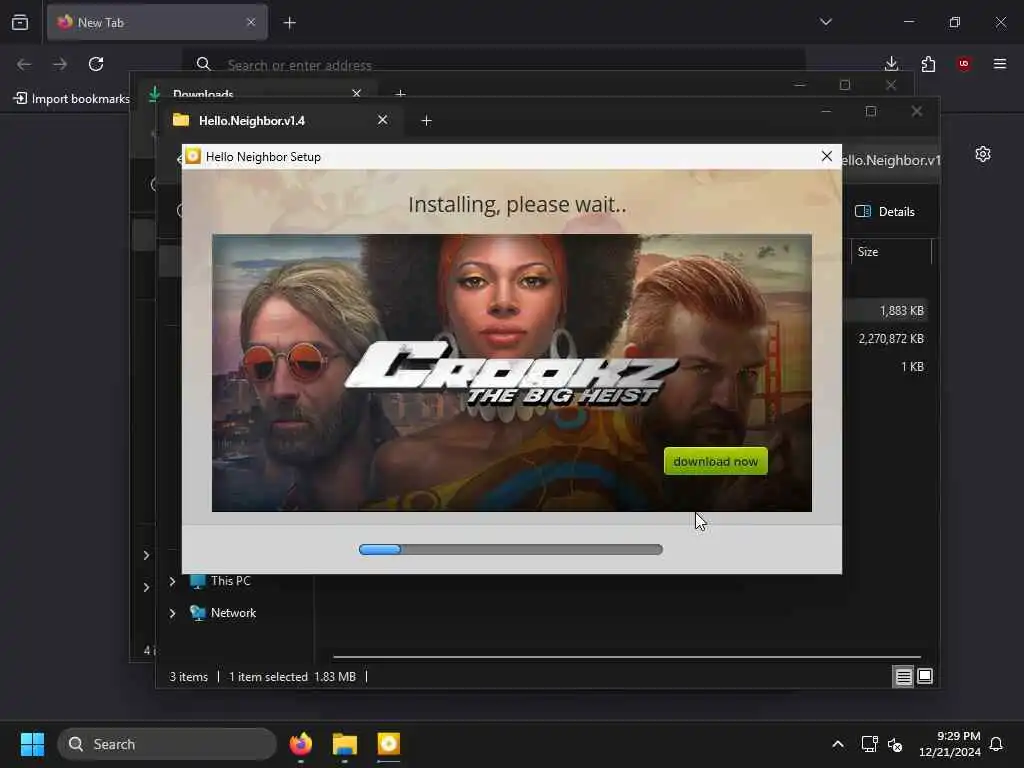
Task: Add new tab in Downloads Explorer window
Action: tap(400, 93)
